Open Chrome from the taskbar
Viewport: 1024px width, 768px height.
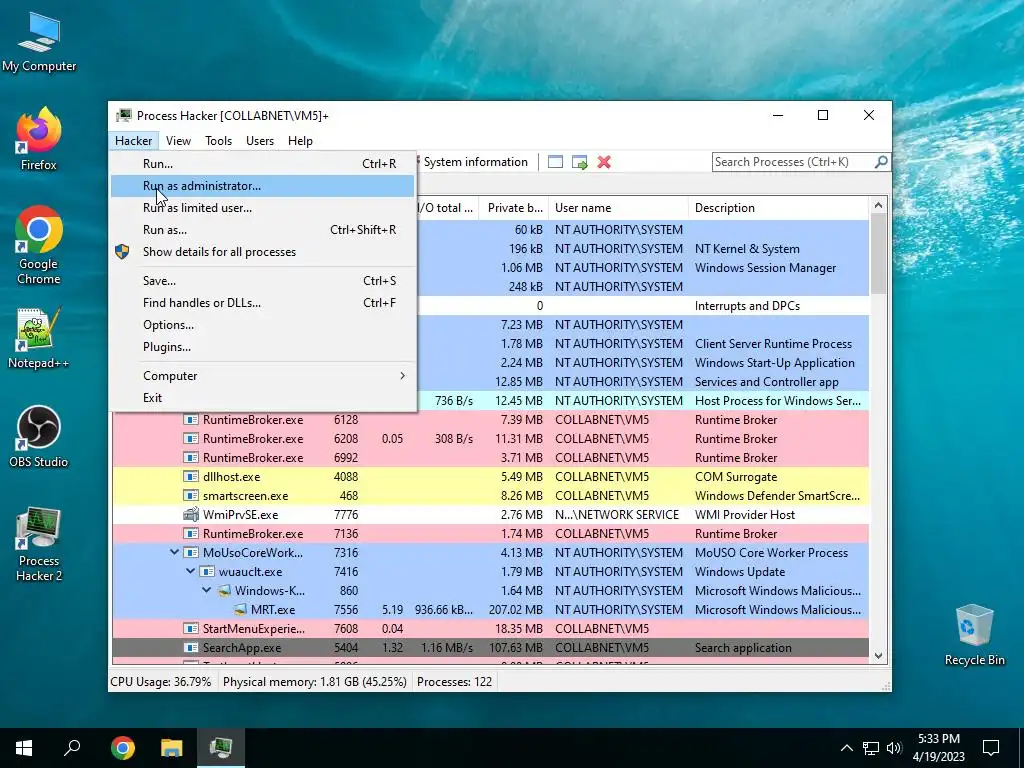pos(123,748)
